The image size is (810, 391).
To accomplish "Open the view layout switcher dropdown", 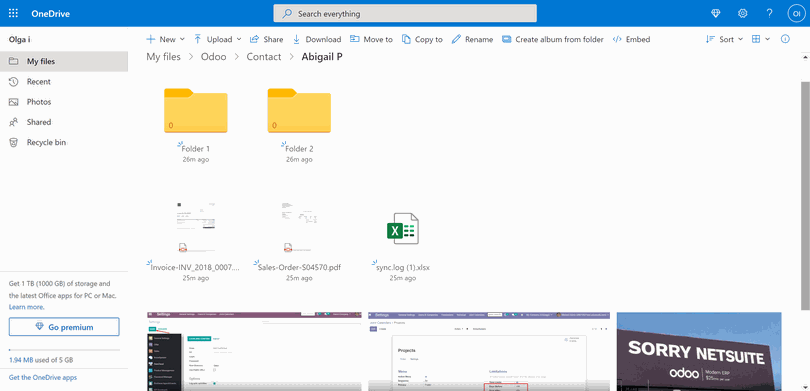I will [x=760, y=39].
